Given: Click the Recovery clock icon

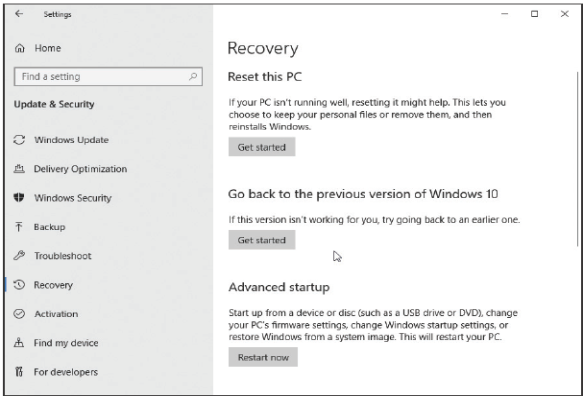Looking at the screenshot, I should pos(19,285).
